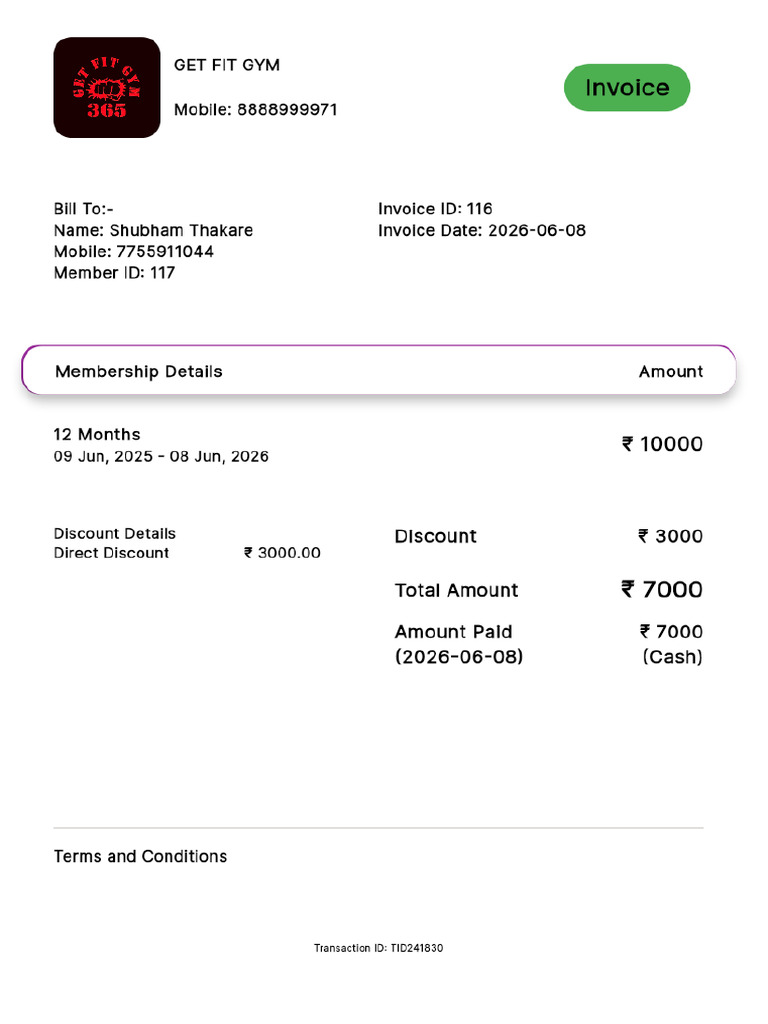Click the GET FIT GYM business name
The height and width of the screenshot is (1024, 768).
click(227, 65)
